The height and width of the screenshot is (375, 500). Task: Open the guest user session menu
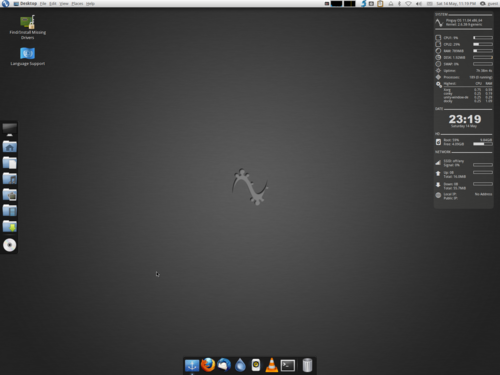pos(489,3)
